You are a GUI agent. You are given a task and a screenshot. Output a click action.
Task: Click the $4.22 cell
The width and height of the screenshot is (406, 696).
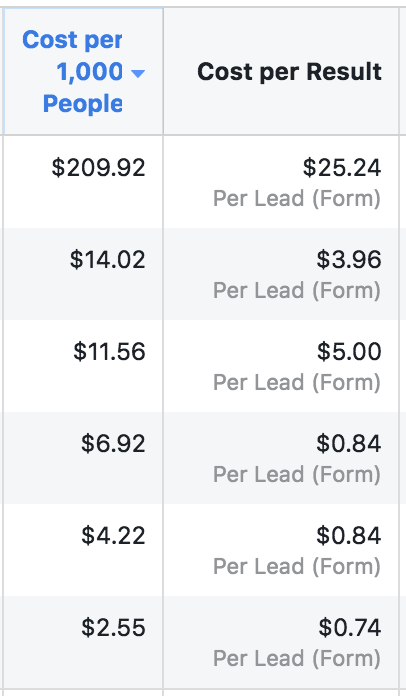click(113, 535)
